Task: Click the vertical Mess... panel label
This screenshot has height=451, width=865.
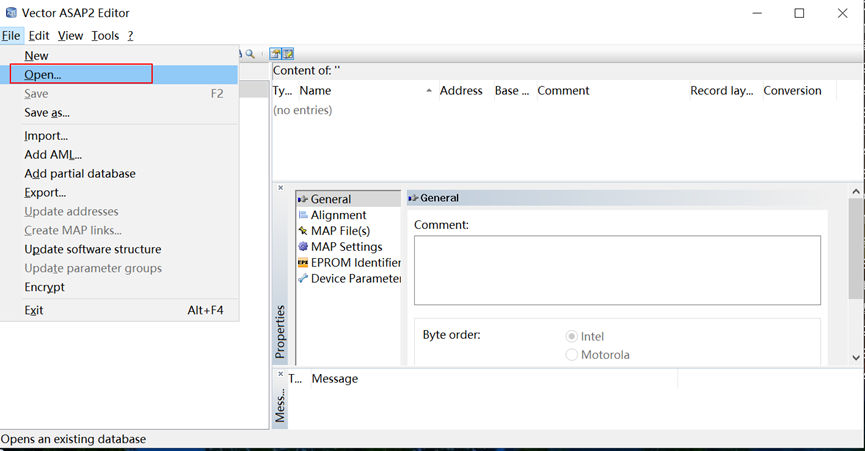Action: coord(280,405)
